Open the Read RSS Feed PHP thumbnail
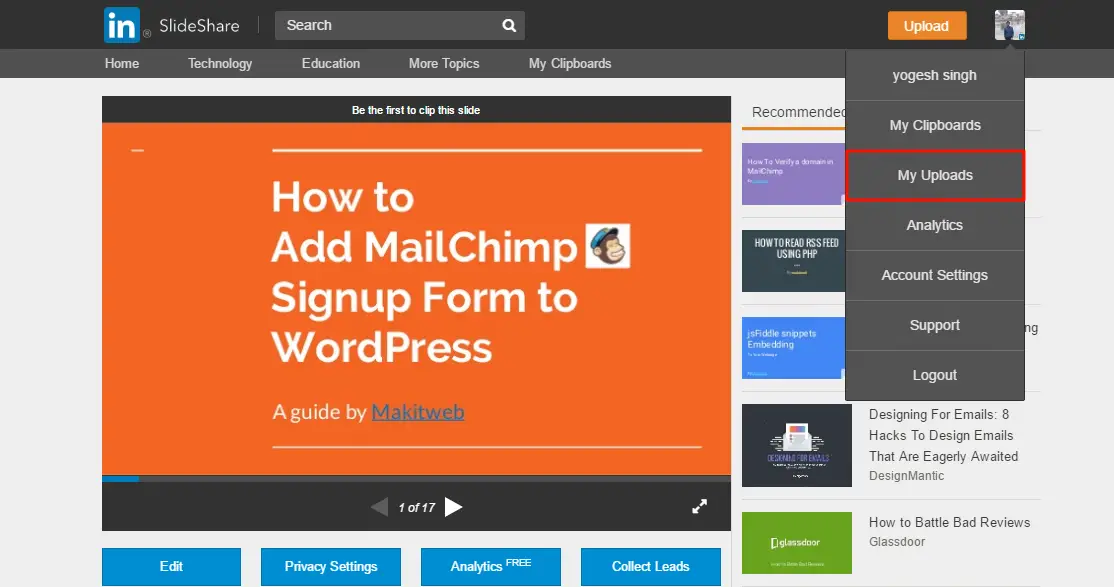The width and height of the screenshot is (1114, 587). click(x=794, y=261)
